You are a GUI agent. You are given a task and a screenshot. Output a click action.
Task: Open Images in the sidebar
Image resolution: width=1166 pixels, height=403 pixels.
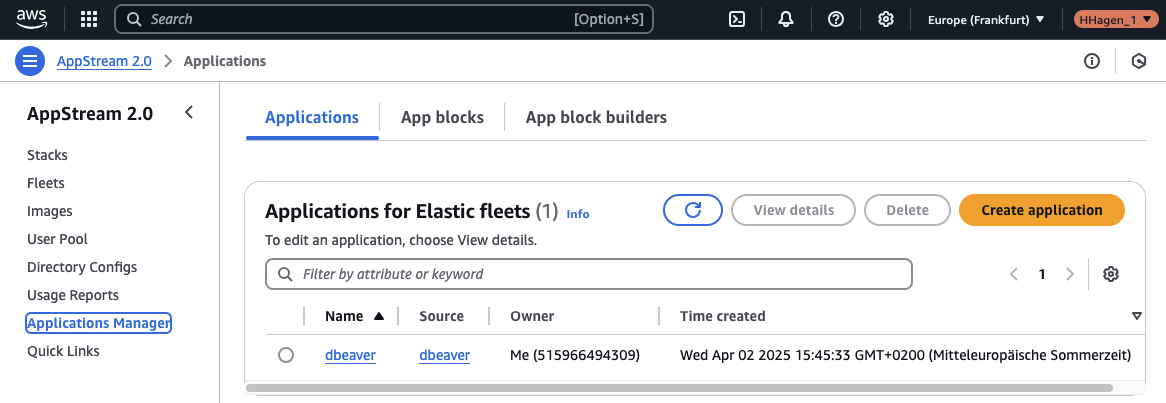pyautogui.click(x=49, y=211)
